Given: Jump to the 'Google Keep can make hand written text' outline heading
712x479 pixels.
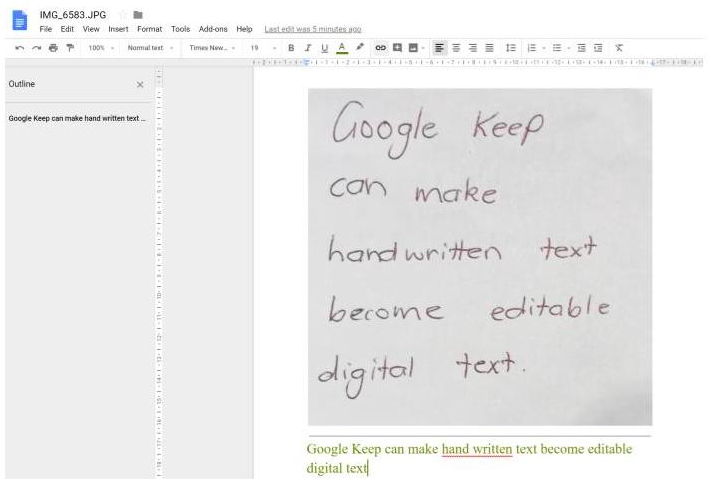Looking at the screenshot, I should click(x=77, y=118).
